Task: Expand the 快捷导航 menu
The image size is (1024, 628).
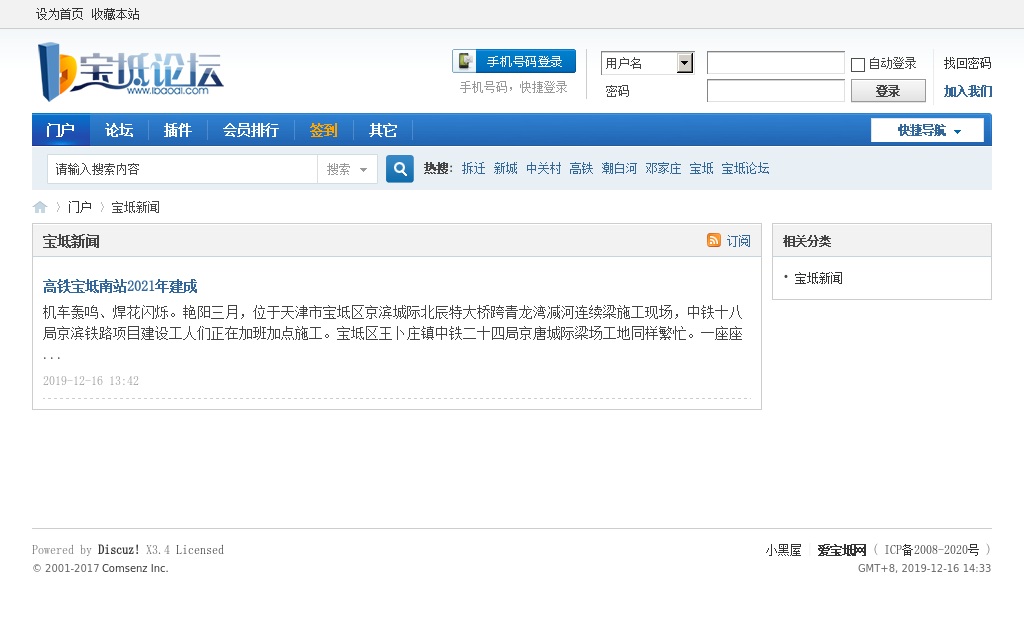Action: [927, 130]
